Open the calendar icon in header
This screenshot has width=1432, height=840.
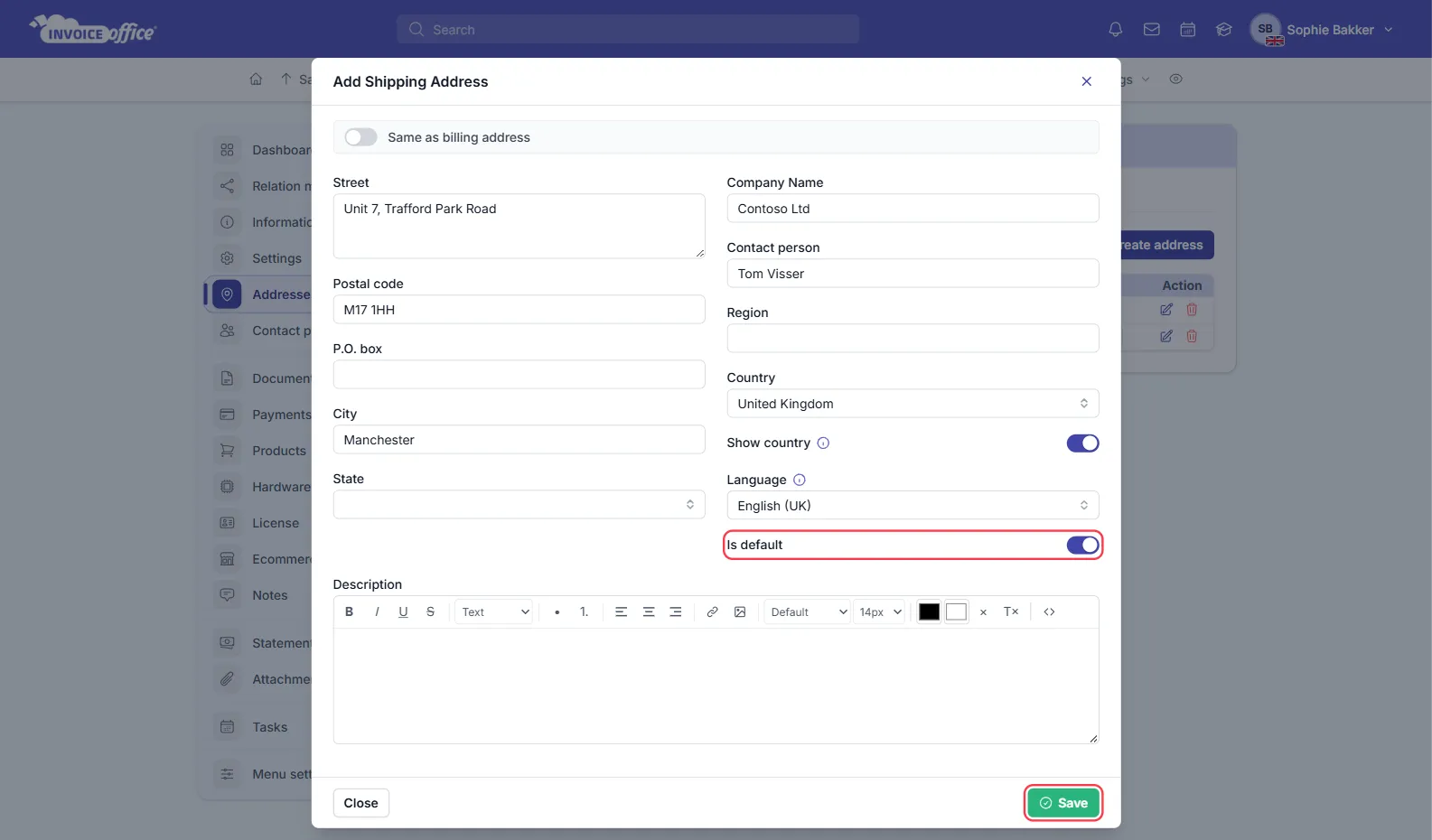click(x=1188, y=30)
